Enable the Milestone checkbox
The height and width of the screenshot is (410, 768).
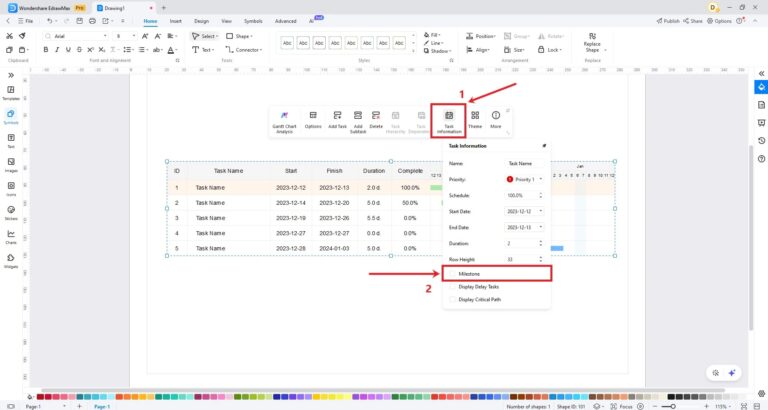(453, 274)
